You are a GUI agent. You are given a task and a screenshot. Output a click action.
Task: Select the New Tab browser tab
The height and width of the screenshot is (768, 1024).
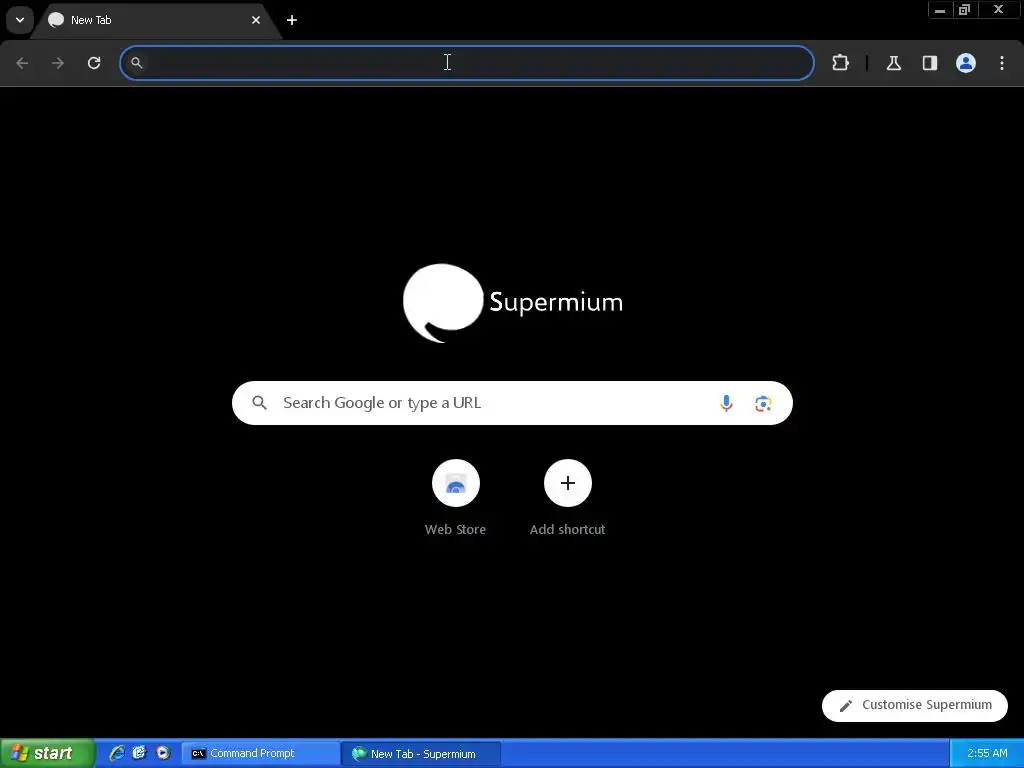(155, 20)
